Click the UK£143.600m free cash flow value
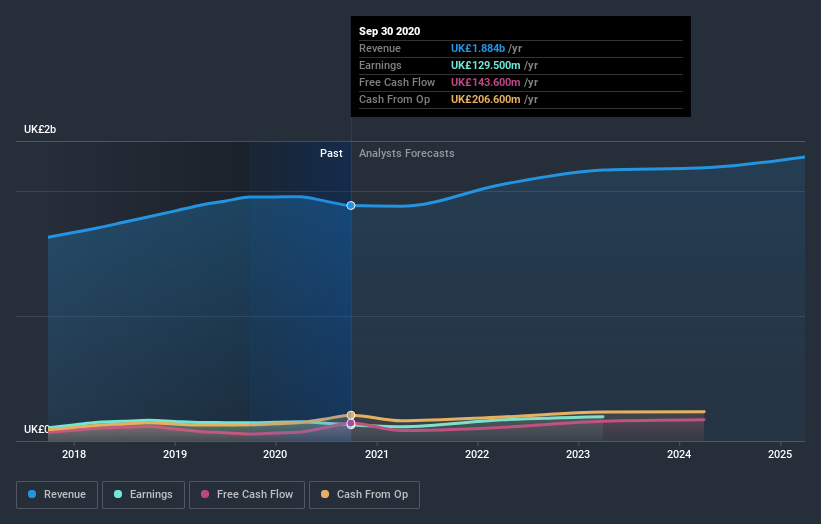The width and height of the screenshot is (821, 524). pyautogui.click(x=486, y=82)
